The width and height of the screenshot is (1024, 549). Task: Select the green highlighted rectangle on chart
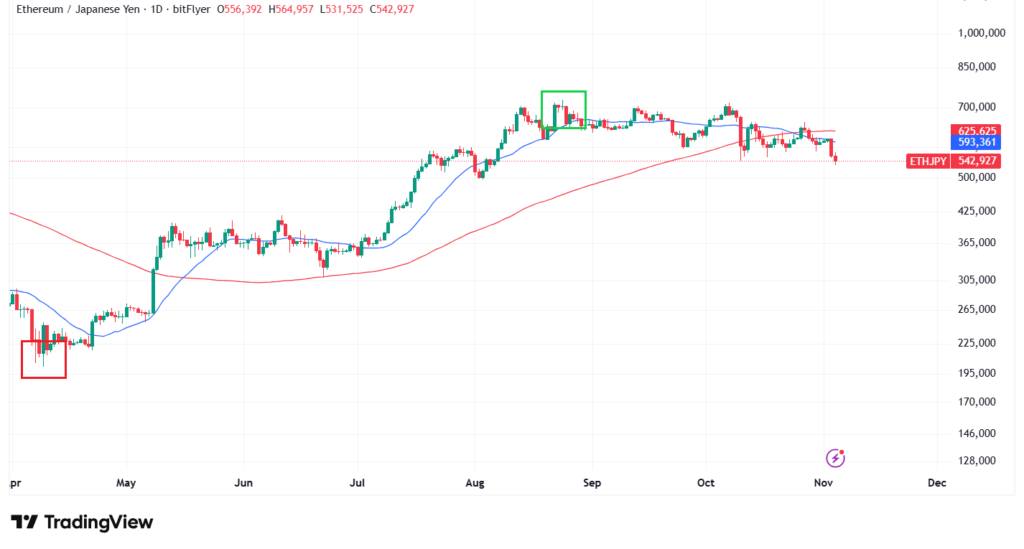[x=563, y=109]
